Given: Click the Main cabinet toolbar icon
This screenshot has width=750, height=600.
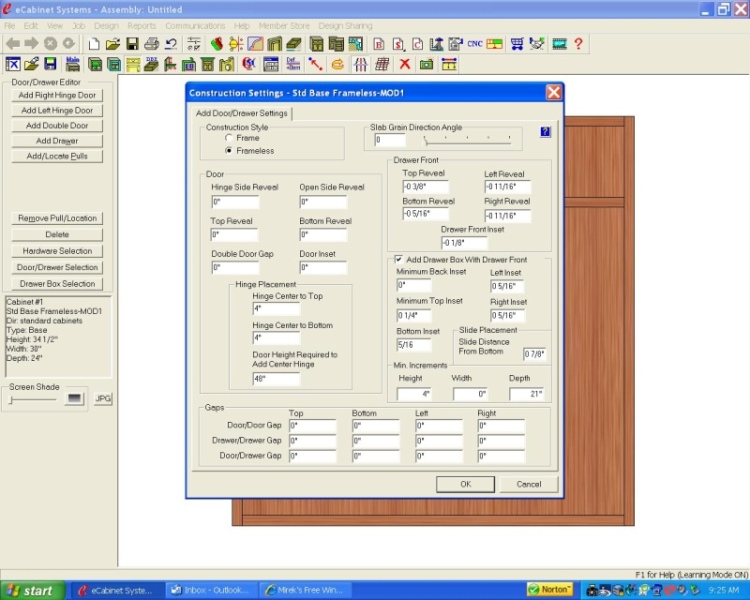Looking at the screenshot, I should (73, 64).
